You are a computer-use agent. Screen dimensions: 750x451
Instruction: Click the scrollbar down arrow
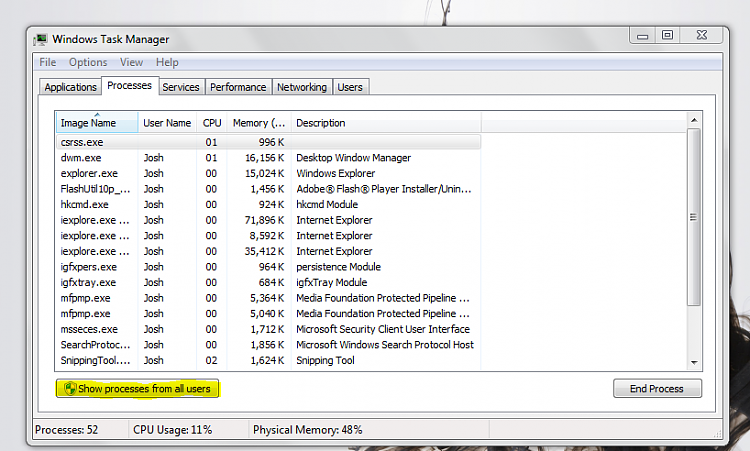click(694, 363)
